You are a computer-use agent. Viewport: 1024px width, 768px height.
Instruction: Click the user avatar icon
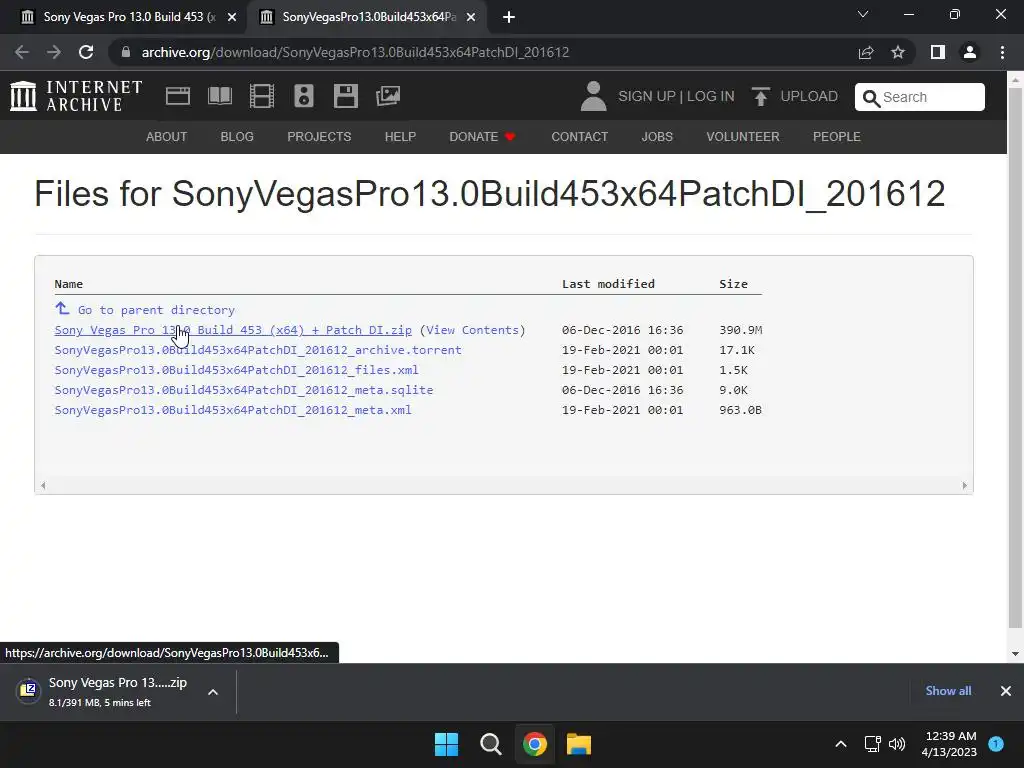(593, 96)
